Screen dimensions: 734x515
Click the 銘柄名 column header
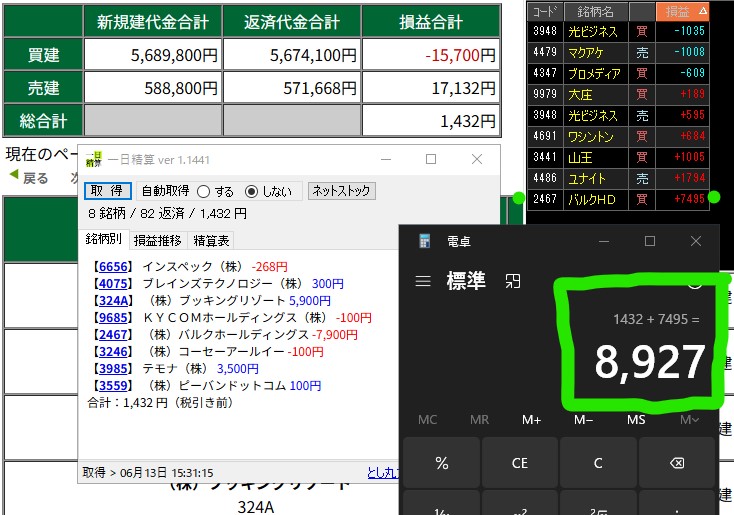595,11
